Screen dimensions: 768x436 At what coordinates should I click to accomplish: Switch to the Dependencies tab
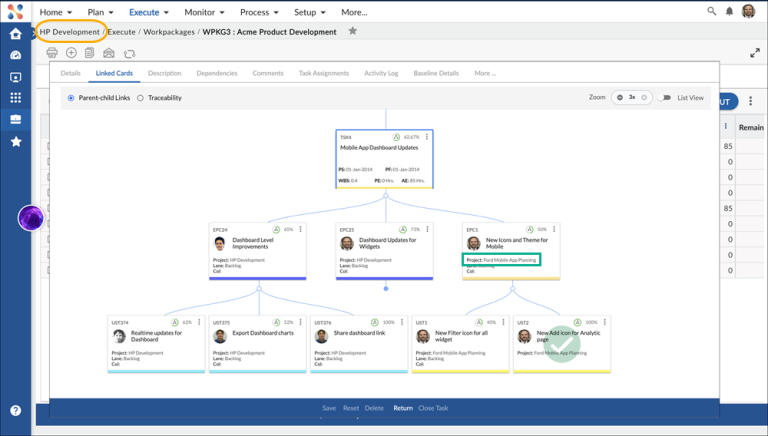coord(217,73)
